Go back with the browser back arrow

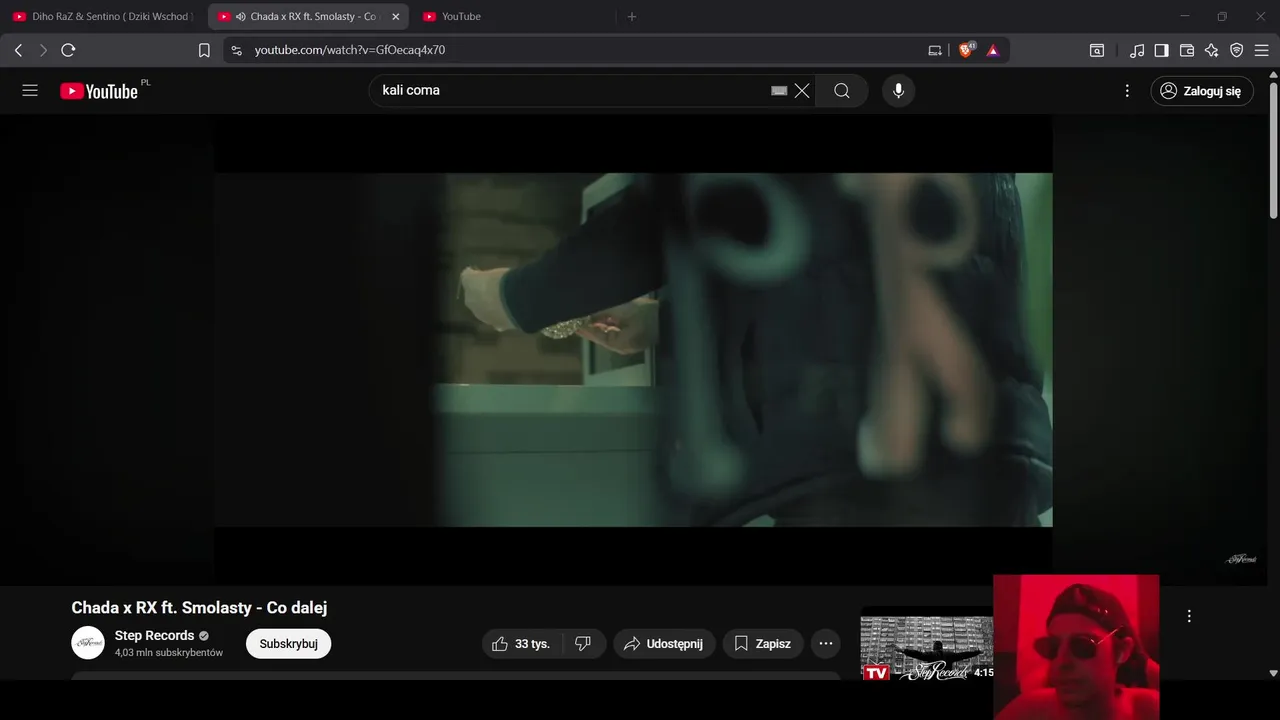18,50
